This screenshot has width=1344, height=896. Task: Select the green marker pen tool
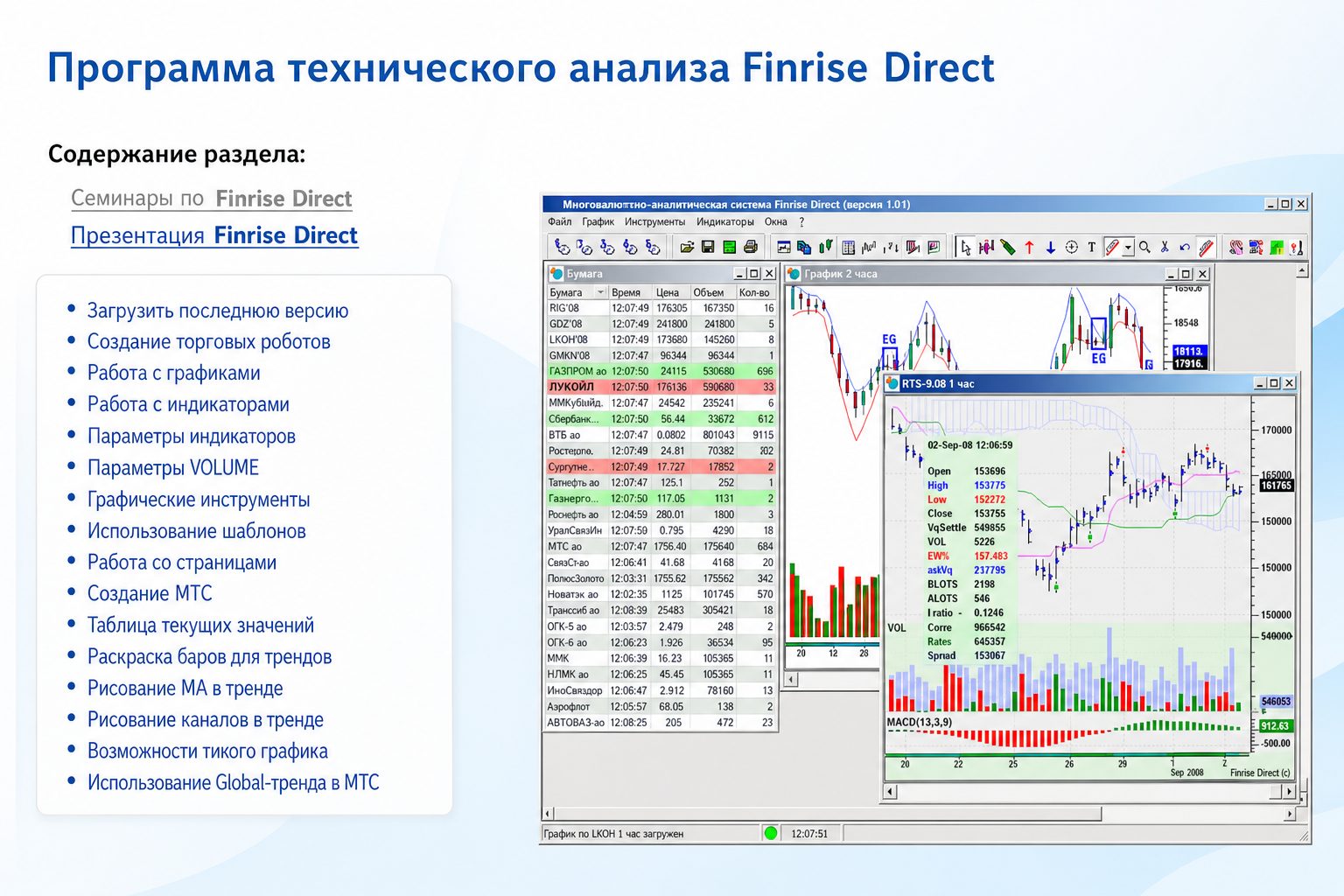tap(1008, 248)
